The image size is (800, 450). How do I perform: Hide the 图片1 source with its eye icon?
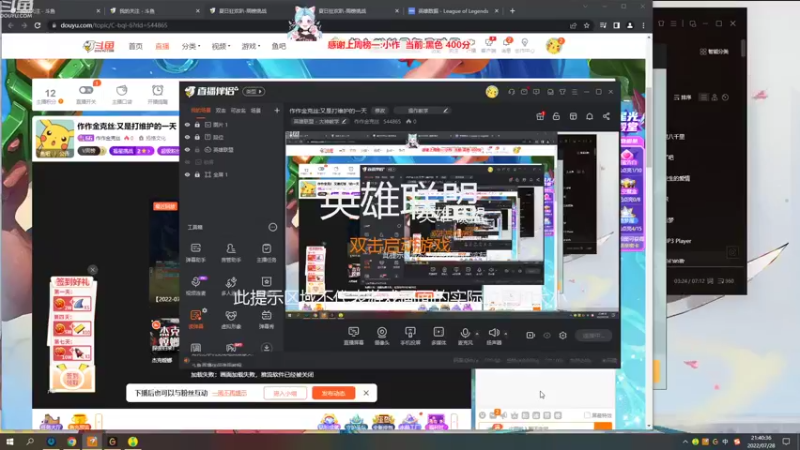click(187, 124)
